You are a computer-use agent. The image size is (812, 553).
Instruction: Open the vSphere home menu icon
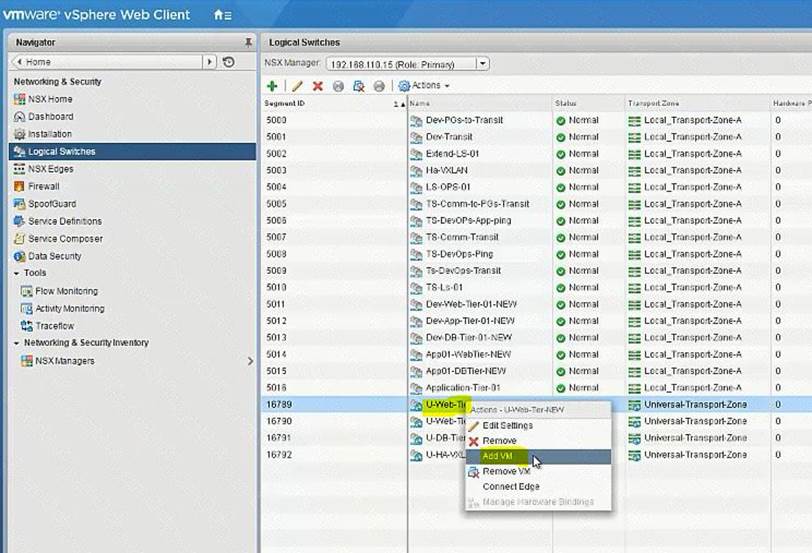pyautogui.click(x=222, y=15)
